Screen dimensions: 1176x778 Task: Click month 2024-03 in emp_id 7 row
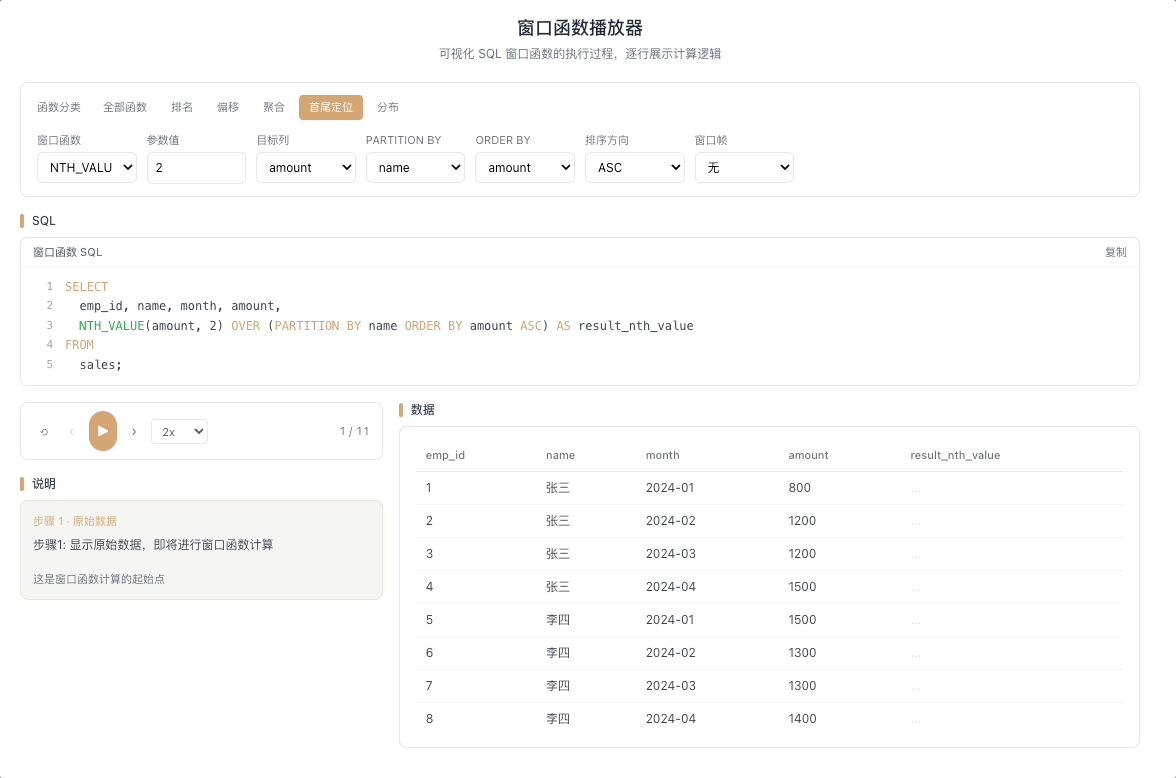click(670, 686)
